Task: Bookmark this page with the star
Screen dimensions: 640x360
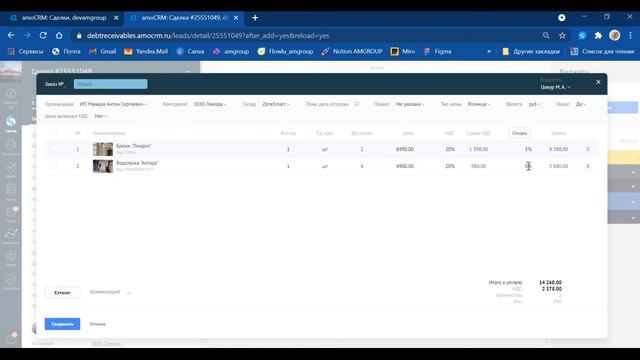Action: click(562, 36)
